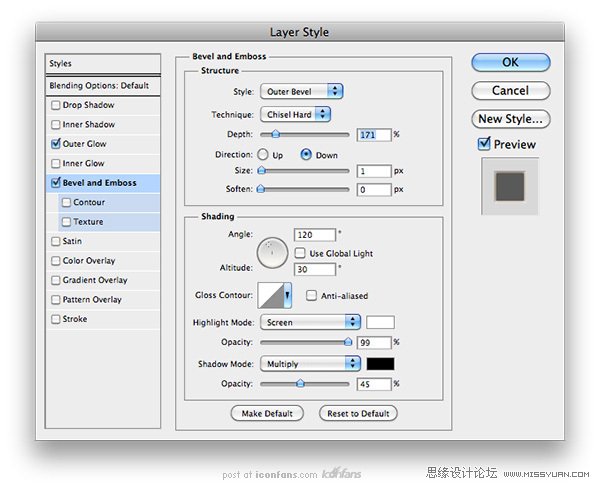
Task: Click the Make Default button
Action: [267, 413]
